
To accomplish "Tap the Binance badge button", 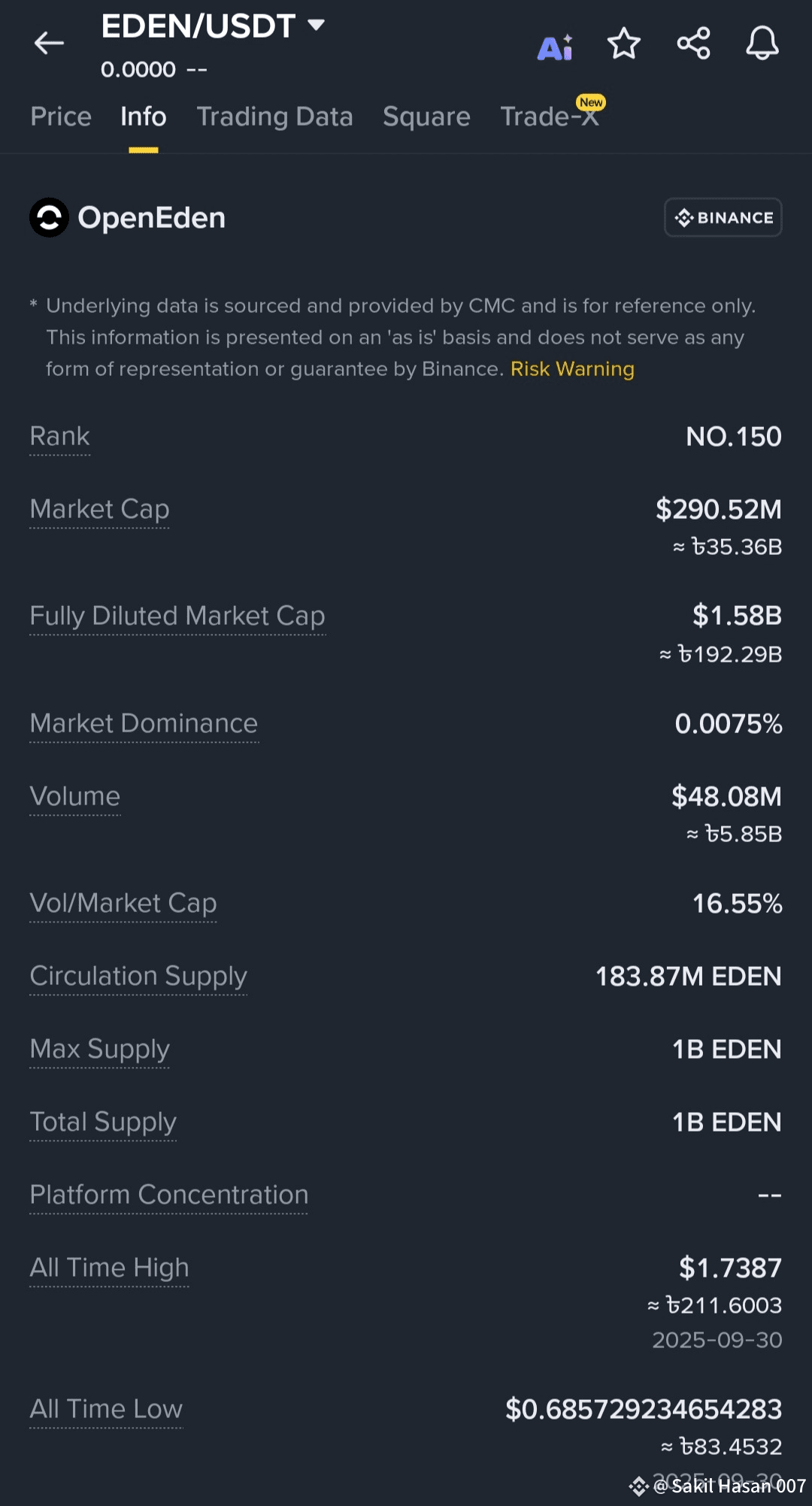I will click(723, 217).
